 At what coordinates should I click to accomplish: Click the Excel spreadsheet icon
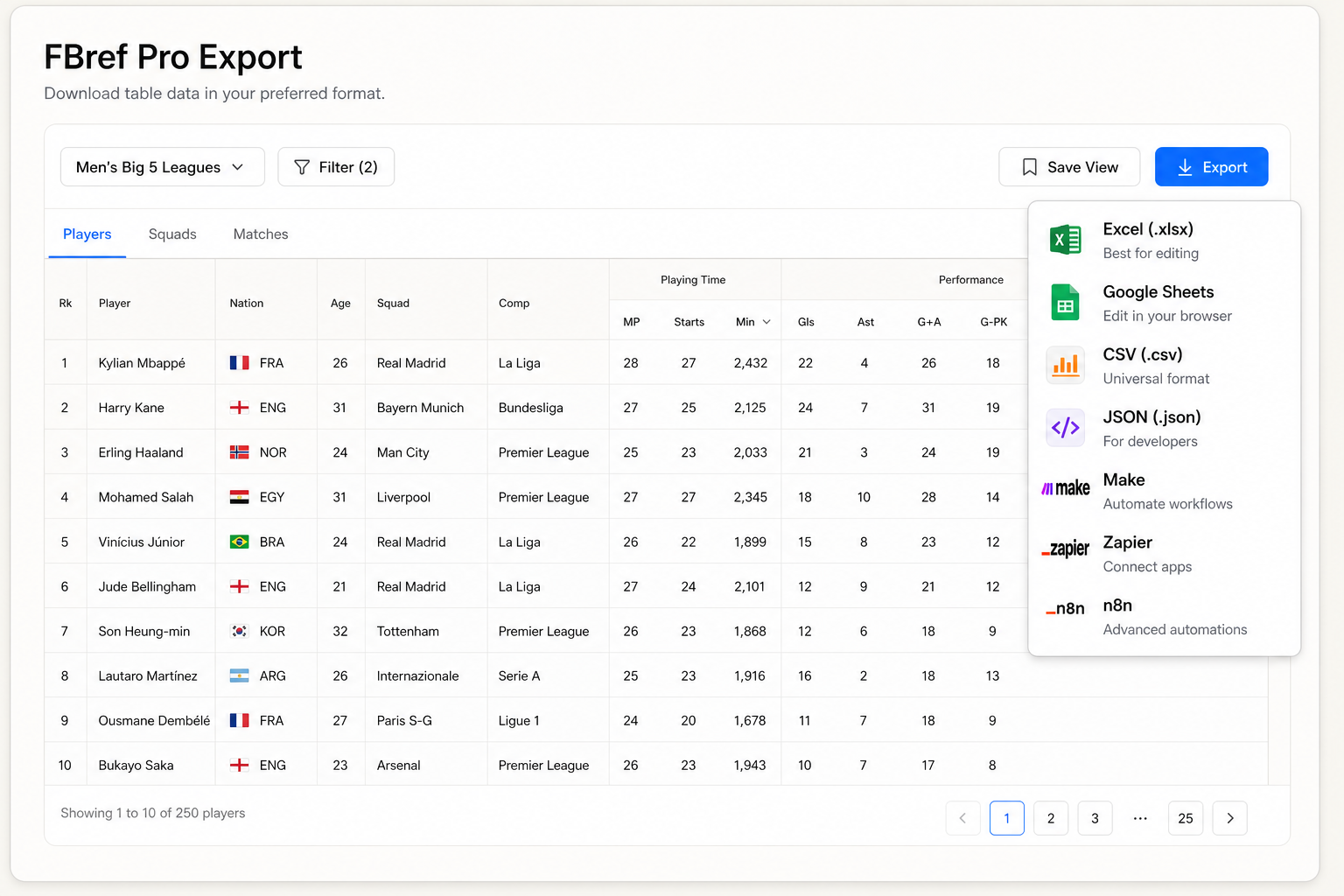1065,239
